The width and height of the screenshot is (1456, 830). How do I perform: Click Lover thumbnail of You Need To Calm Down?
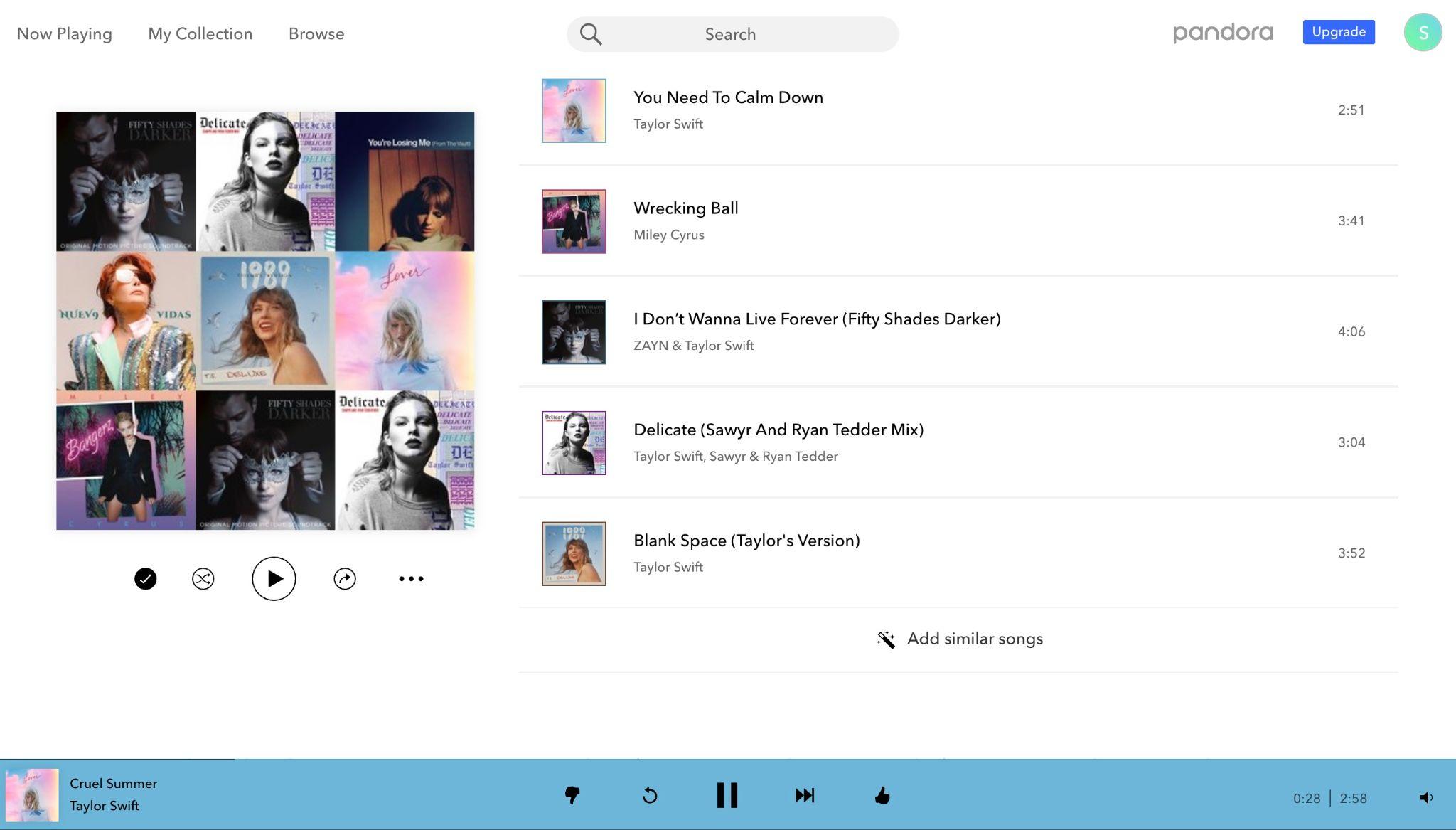coord(574,110)
